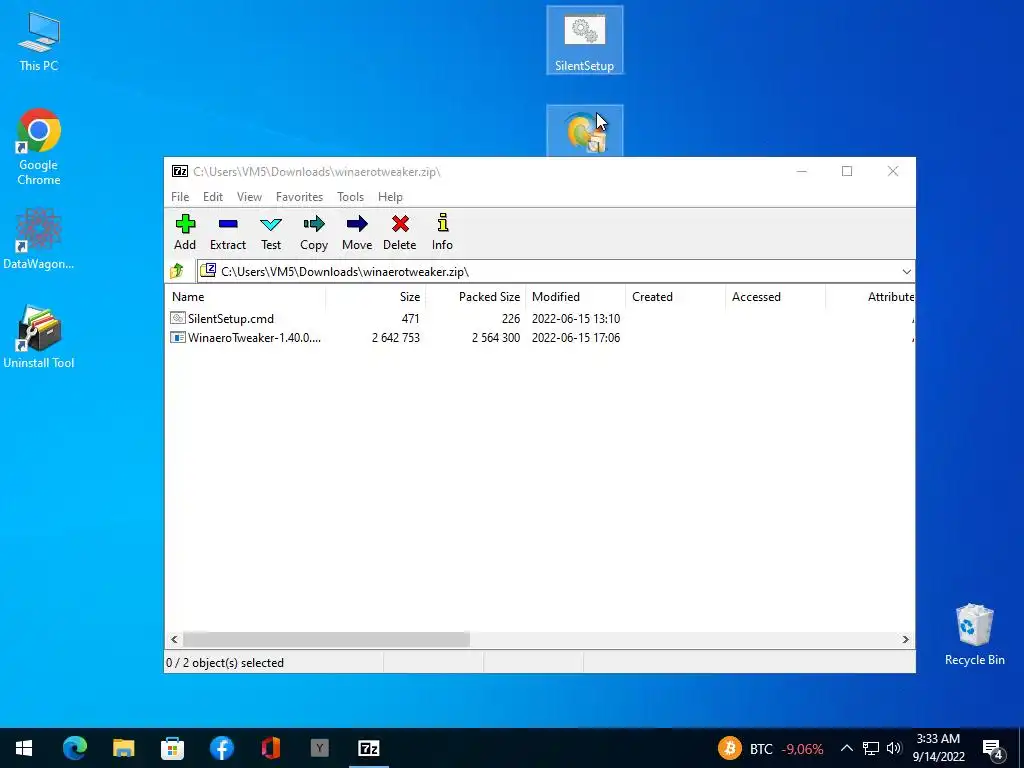Select the SilentSetup.cmd file name

click(x=231, y=319)
